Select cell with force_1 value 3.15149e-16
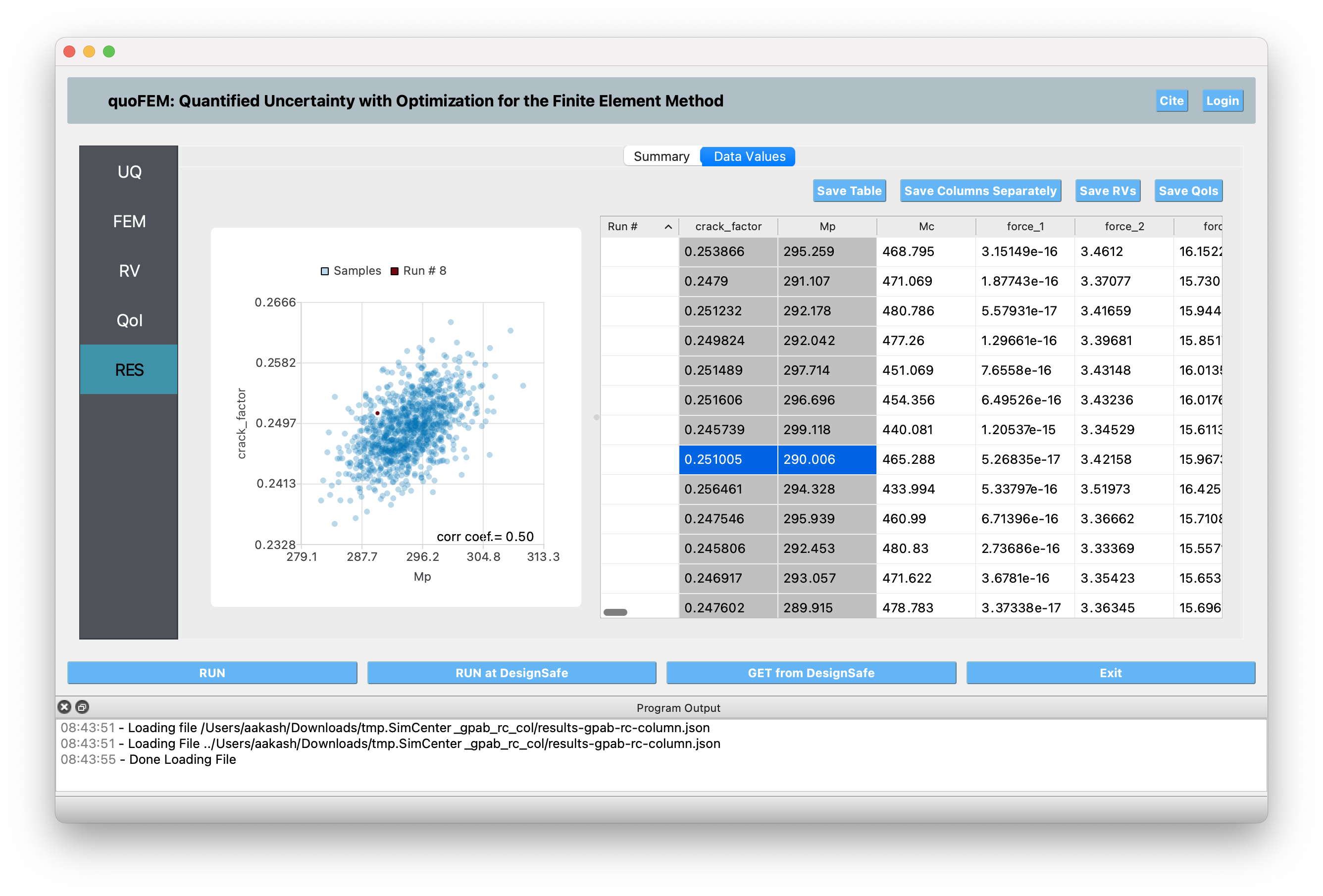Screen dimensions: 1323x896 pyautogui.click(x=1025, y=251)
